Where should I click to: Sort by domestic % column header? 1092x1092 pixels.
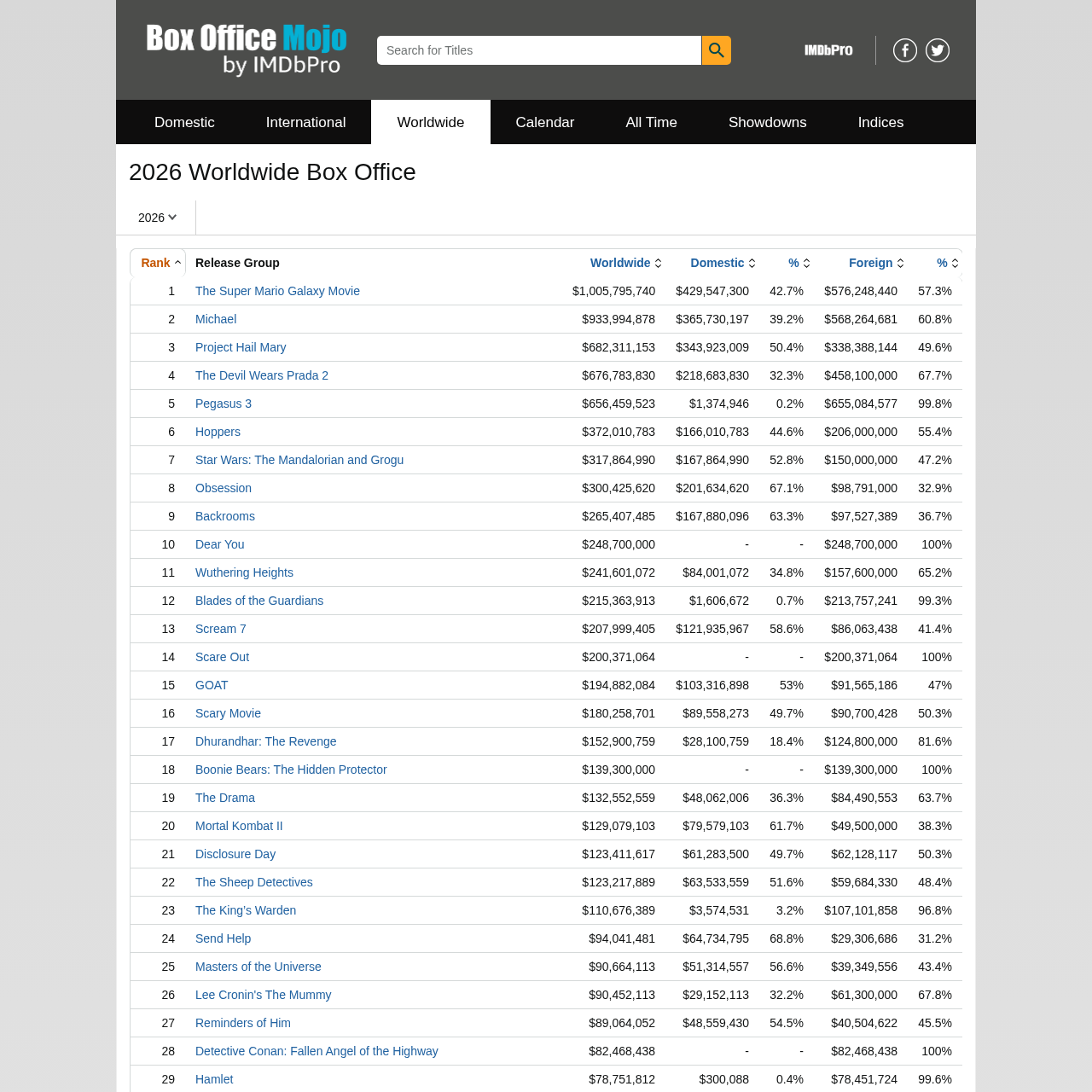(799, 263)
